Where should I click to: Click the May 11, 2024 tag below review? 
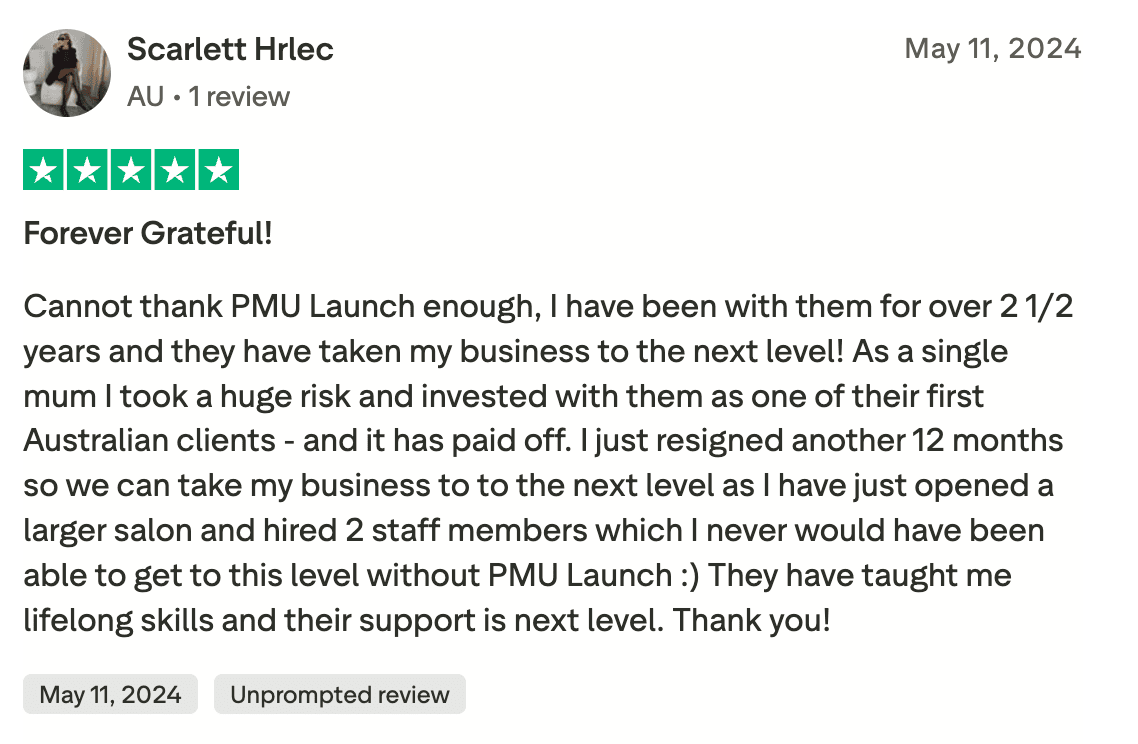click(x=110, y=695)
